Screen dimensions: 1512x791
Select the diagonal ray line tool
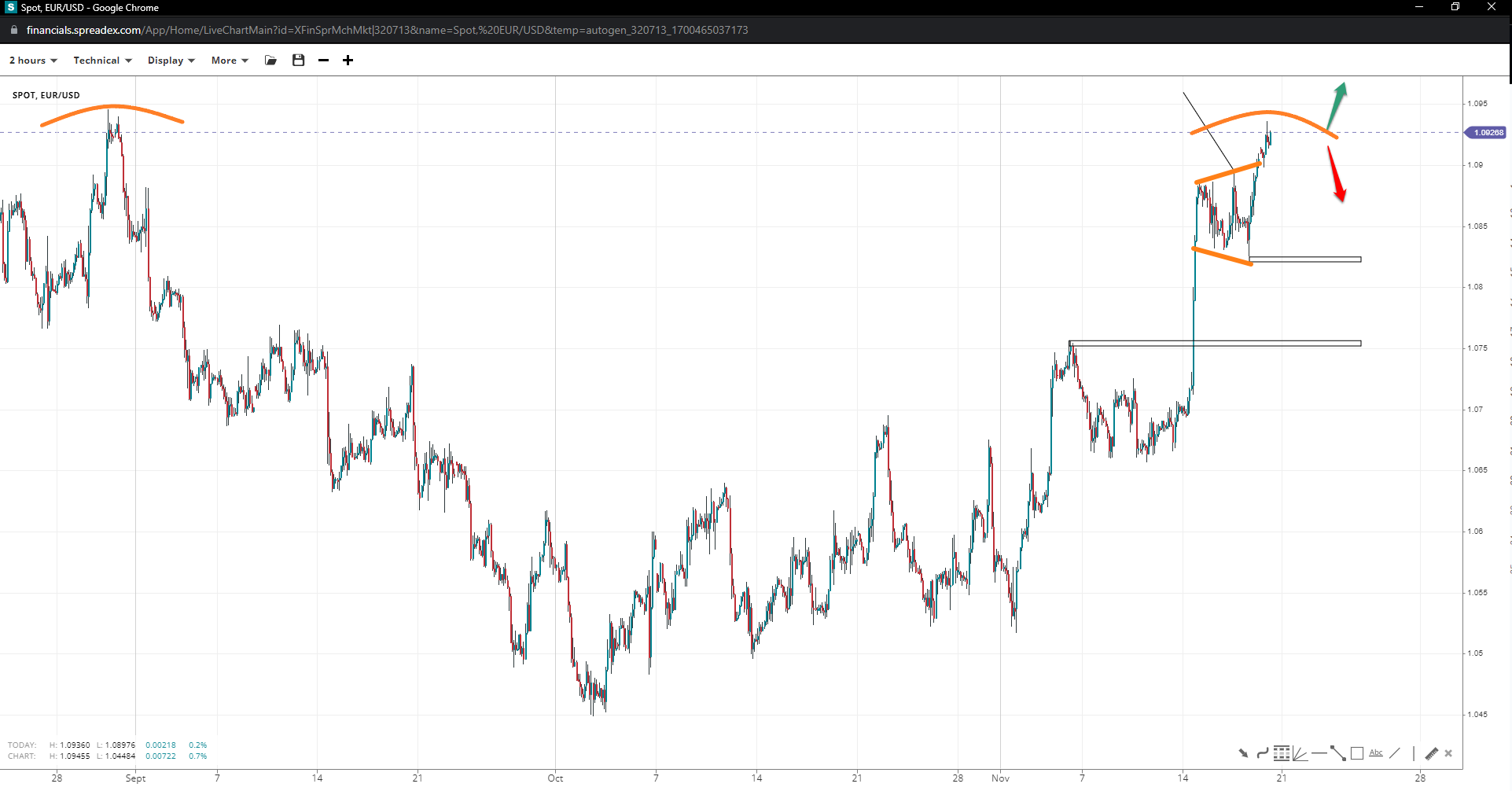(1395, 753)
